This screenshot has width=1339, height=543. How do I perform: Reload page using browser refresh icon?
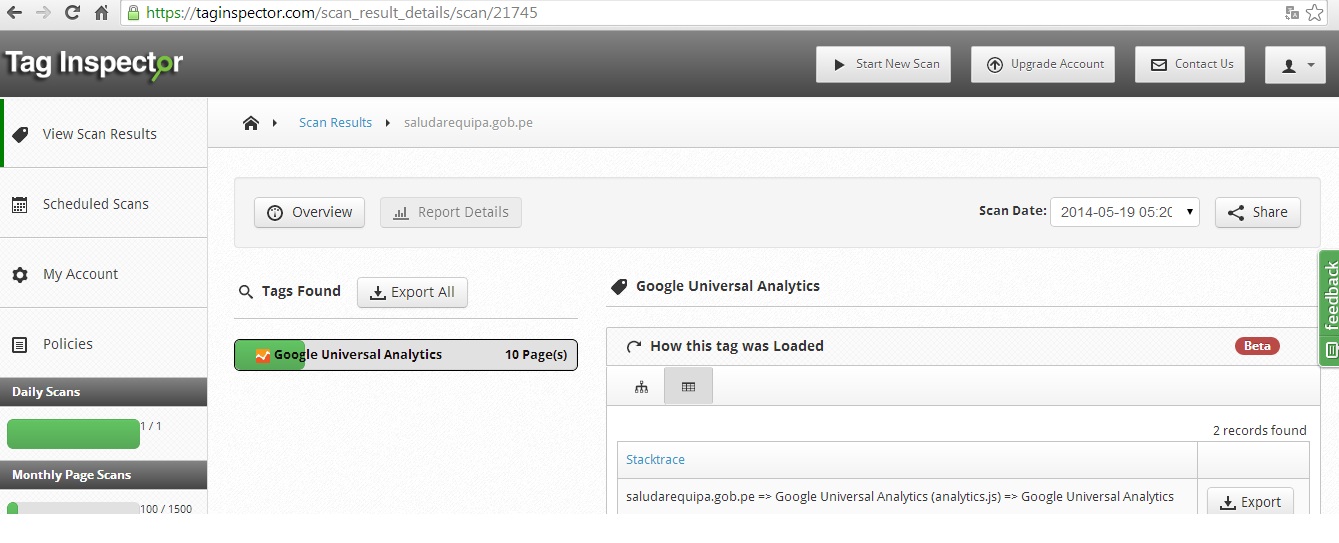click(72, 13)
